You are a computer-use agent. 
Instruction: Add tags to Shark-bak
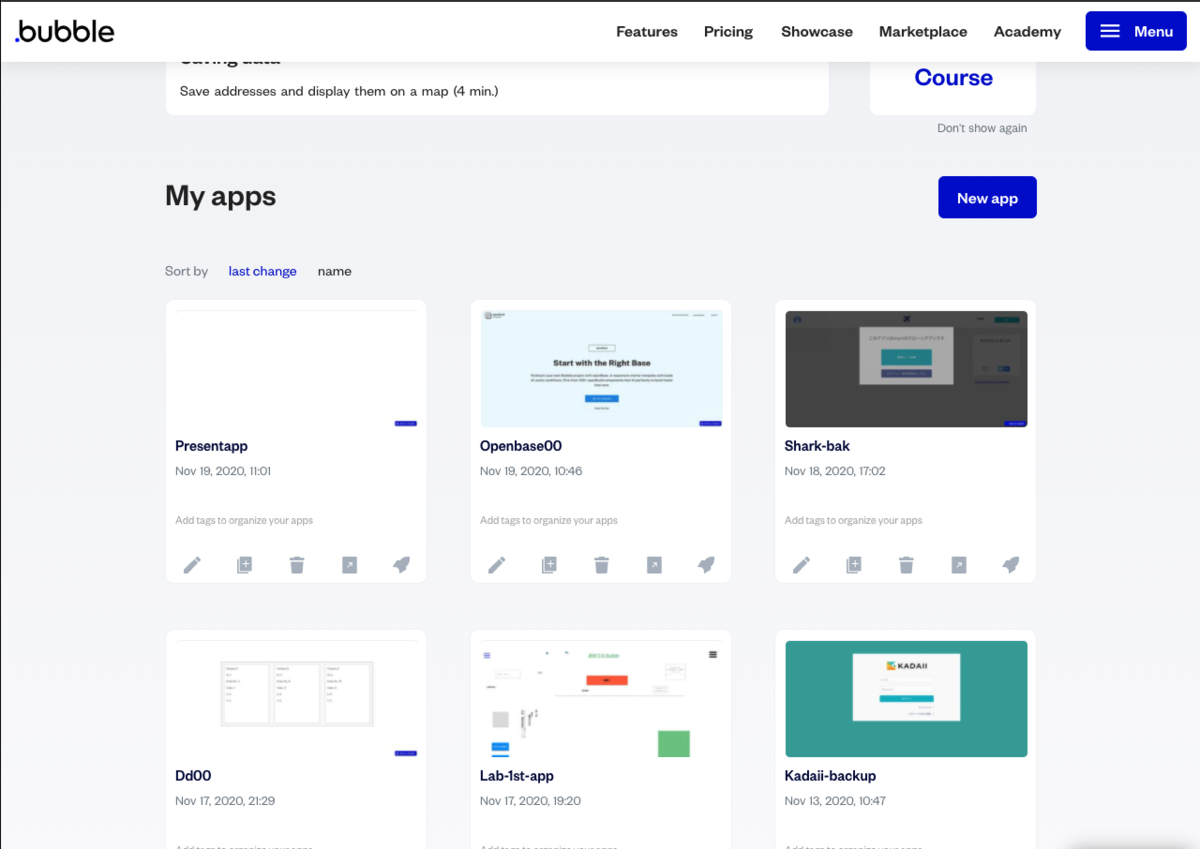(853, 521)
